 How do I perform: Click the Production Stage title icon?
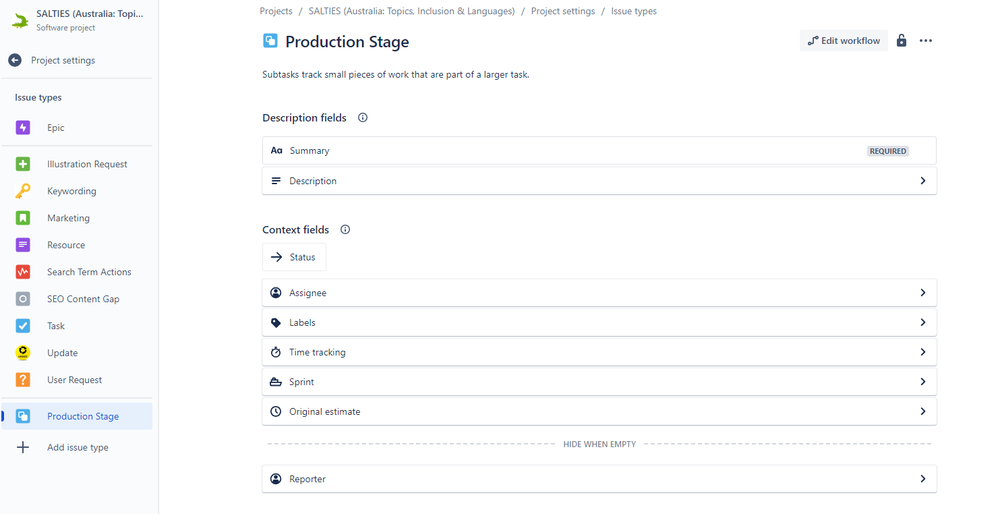(x=270, y=41)
